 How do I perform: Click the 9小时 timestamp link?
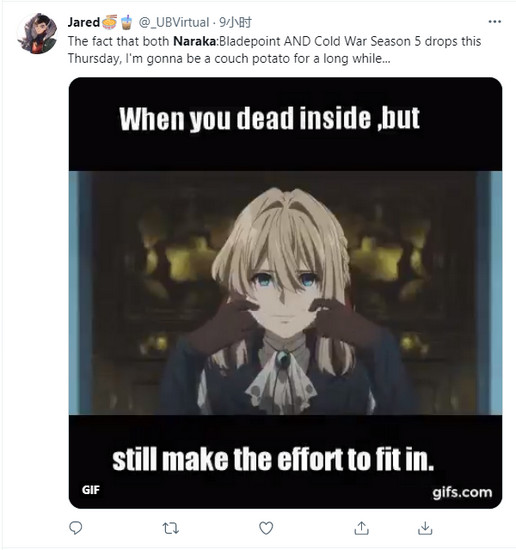[235, 22]
